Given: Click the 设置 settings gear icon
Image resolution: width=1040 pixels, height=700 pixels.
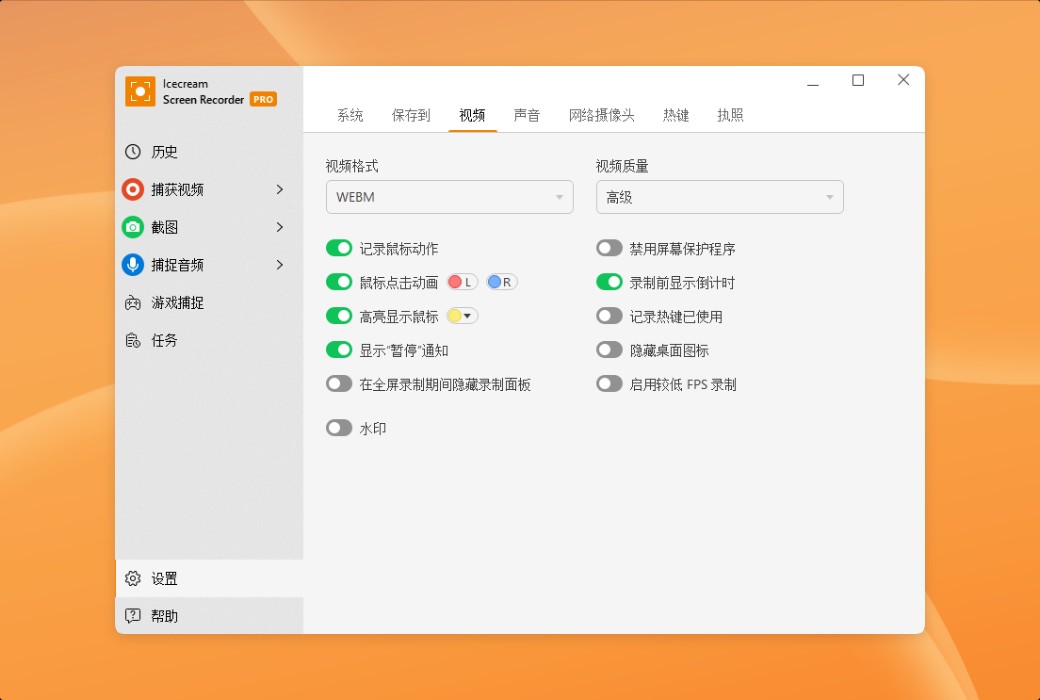Looking at the screenshot, I should (132, 578).
